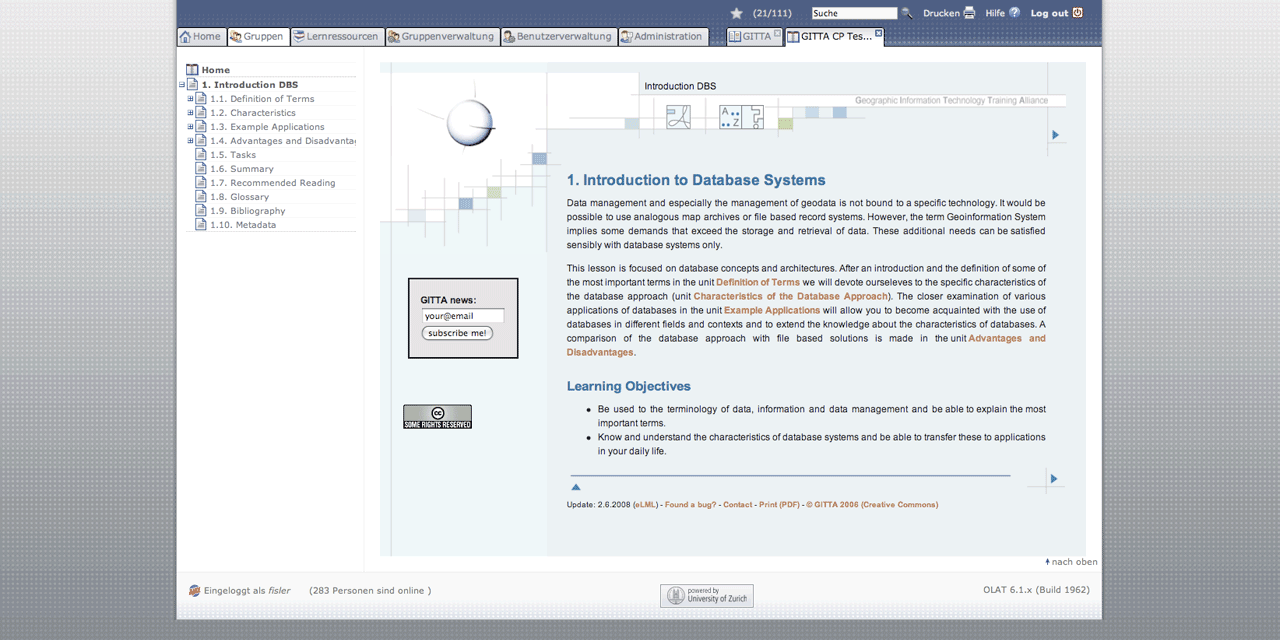Screen dimensions: 1280x640
Task: Click the Drucken link
Action: pos(941,13)
